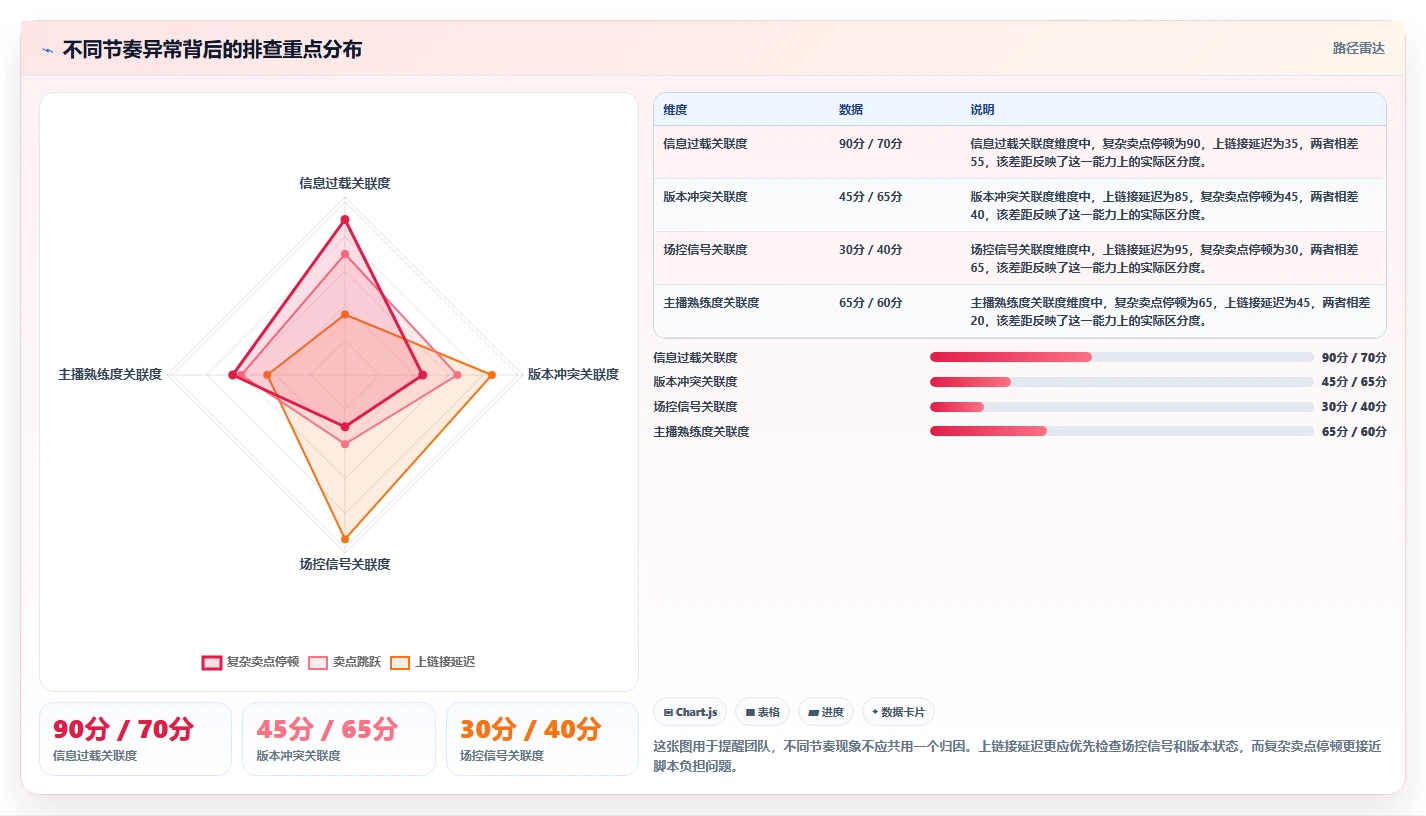
Task: Click the description starting 场控信号关联度维度中
Action: click(1164, 258)
